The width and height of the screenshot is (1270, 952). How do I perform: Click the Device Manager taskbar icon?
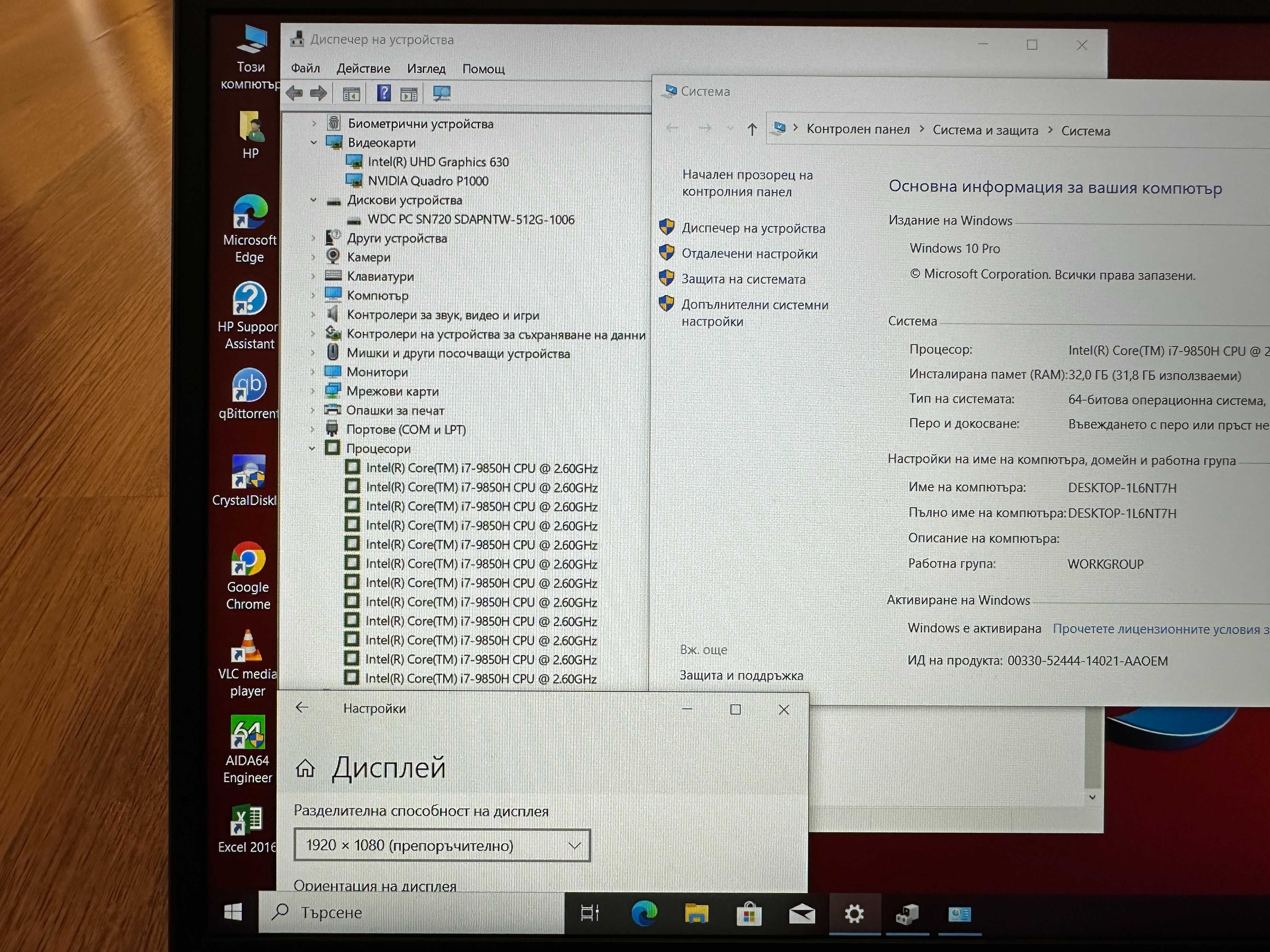pos(907,914)
